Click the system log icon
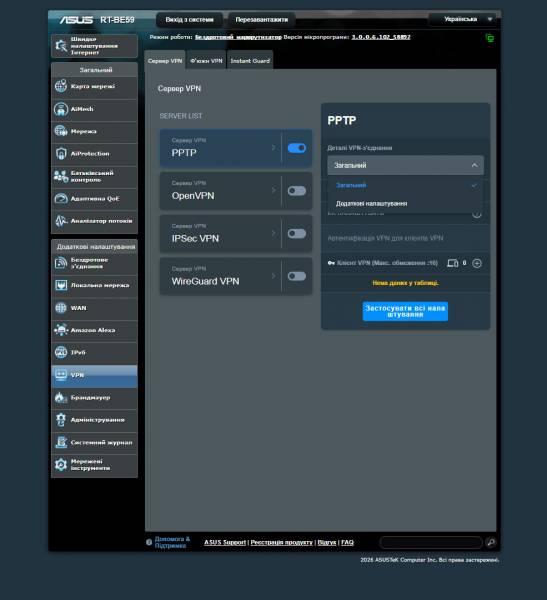Image resolution: width=547 pixels, height=600 pixels. point(61,442)
